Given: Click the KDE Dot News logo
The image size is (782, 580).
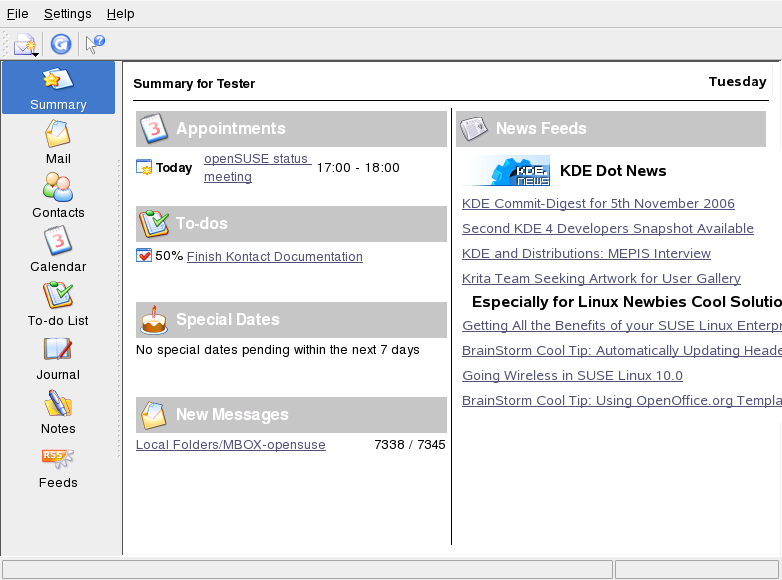Looking at the screenshot, I should coord(507,171).
